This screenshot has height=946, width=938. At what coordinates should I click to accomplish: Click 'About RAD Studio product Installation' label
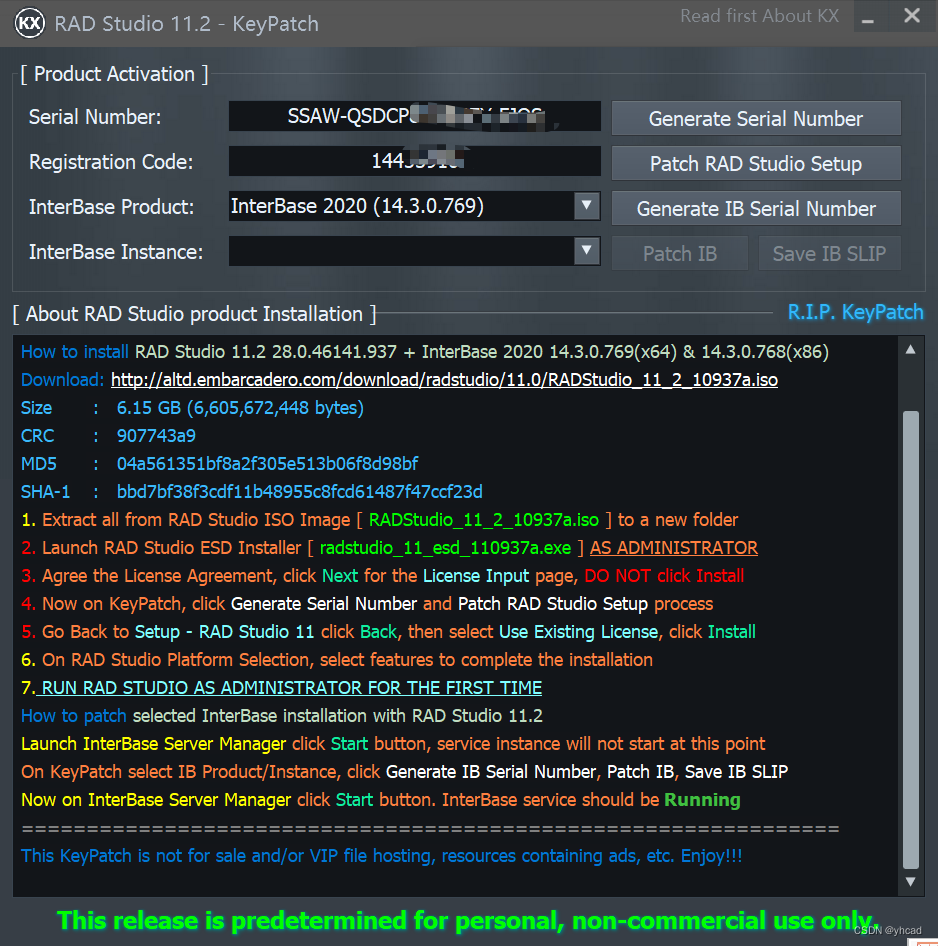194,314
